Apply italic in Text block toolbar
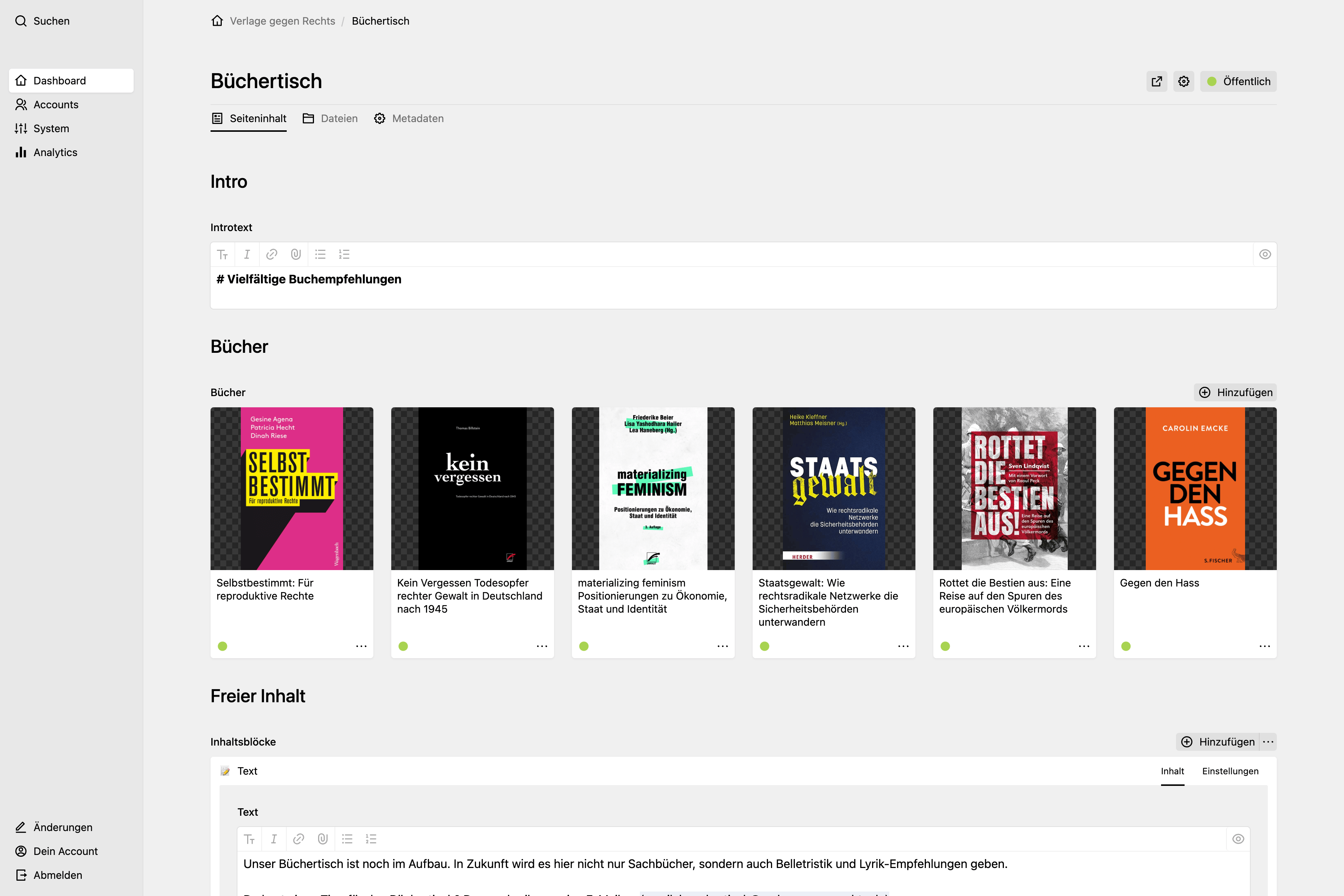The image size is (1344, 896). [274, 839]
